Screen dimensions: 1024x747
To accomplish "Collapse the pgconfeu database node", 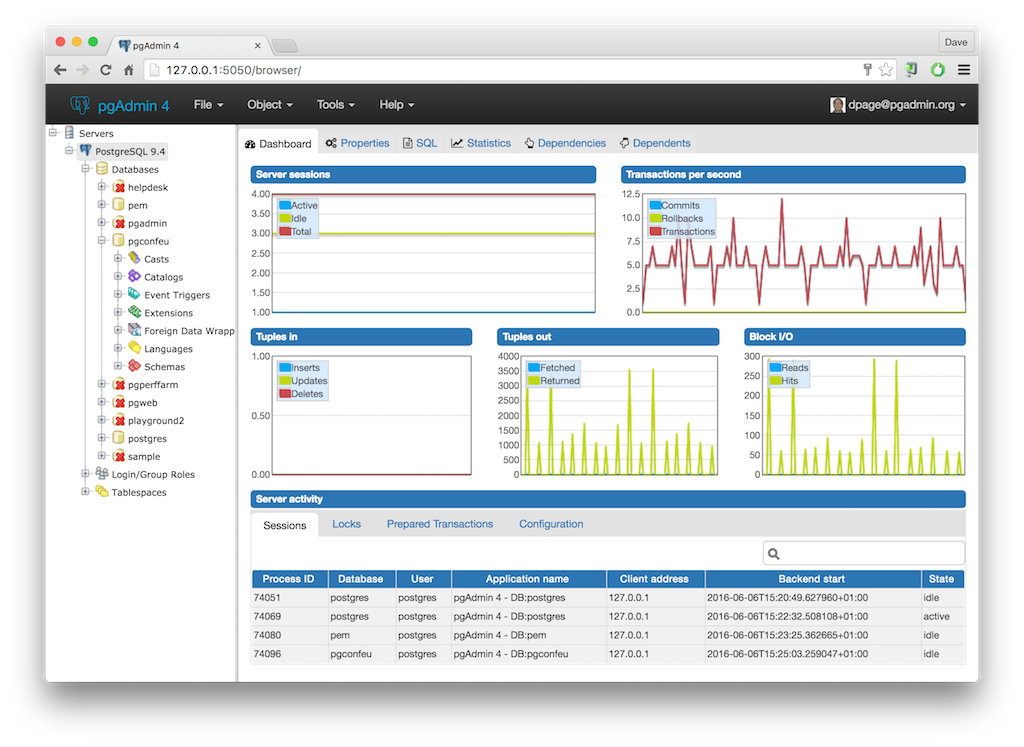I will pyautogui.click(x=102, y=240).
